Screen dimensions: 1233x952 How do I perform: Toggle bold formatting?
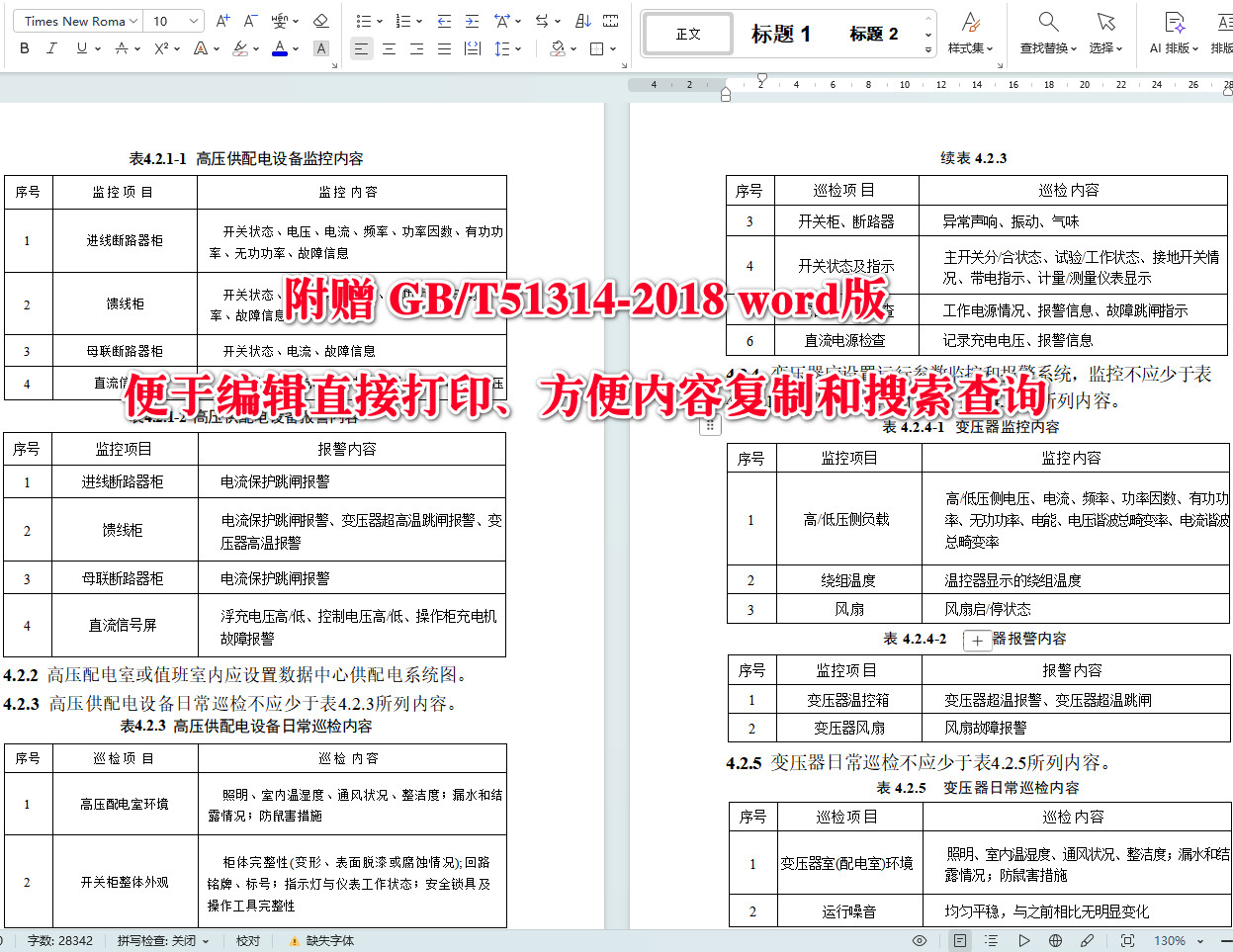25,48
